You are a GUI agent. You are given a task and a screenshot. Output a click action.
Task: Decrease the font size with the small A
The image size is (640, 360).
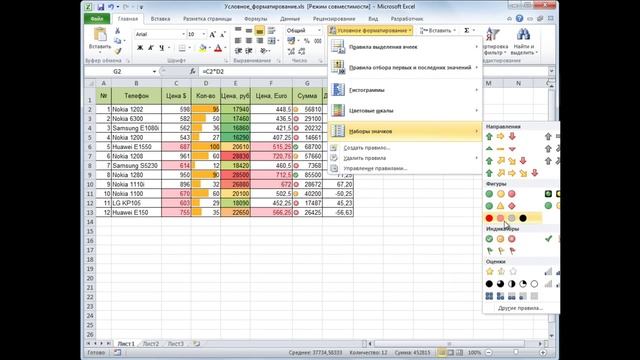click(x=223, y=35)
